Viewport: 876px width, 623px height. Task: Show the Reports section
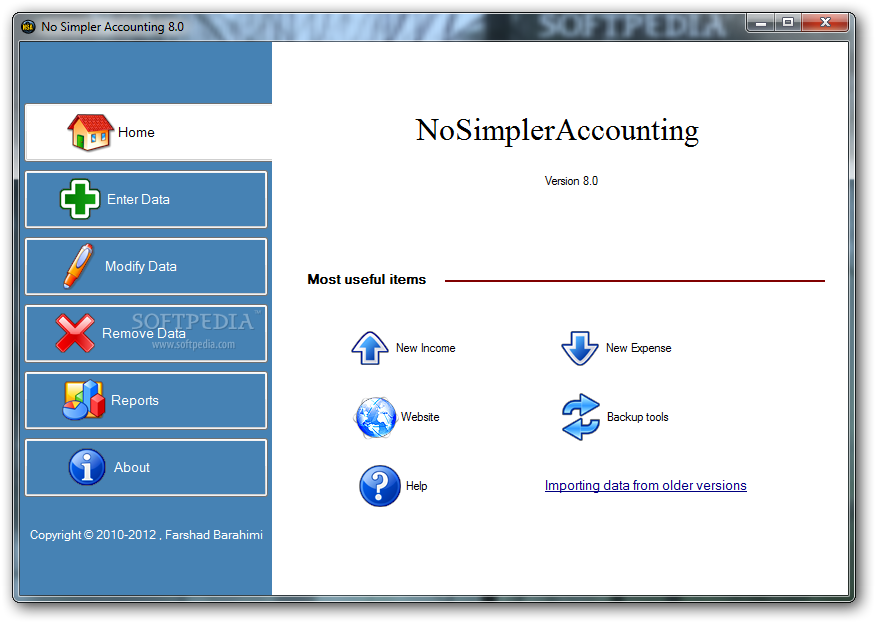[x=146, y=401]
